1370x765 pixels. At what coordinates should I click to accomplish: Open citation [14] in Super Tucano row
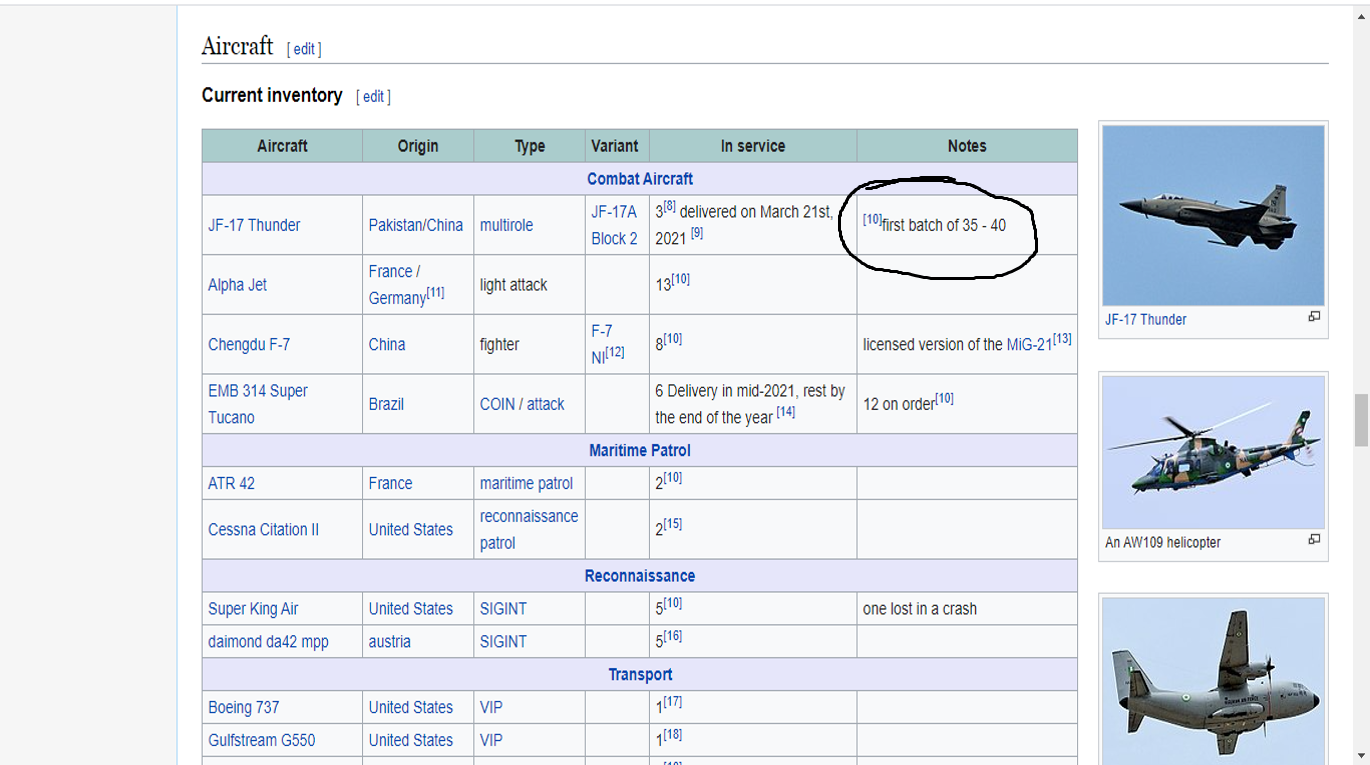pyautogui.click(x=786, y=412)
